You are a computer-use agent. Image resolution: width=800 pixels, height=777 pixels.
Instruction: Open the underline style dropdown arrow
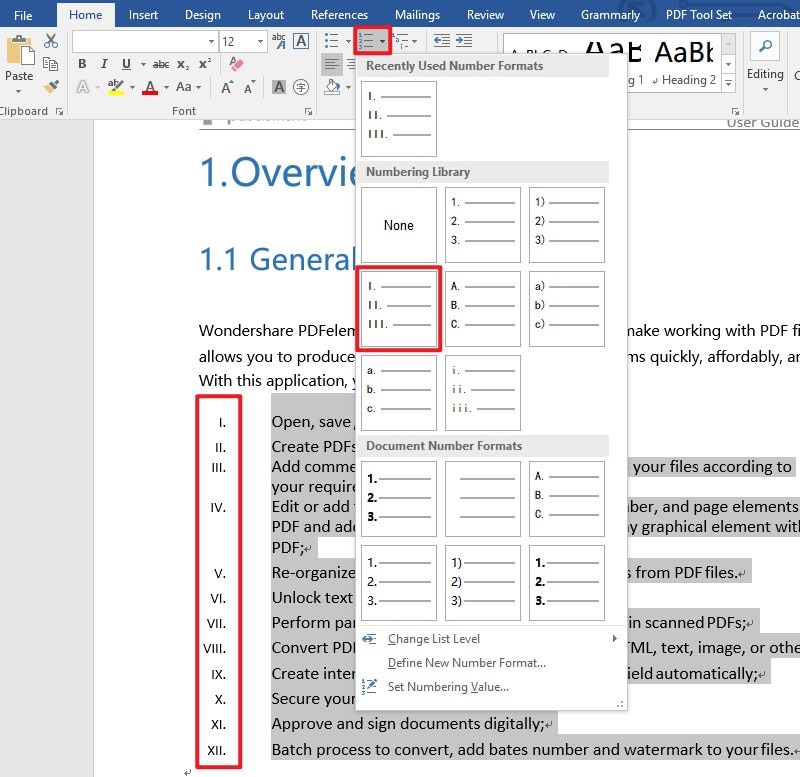pyautogui.click(x=143, y=64)
